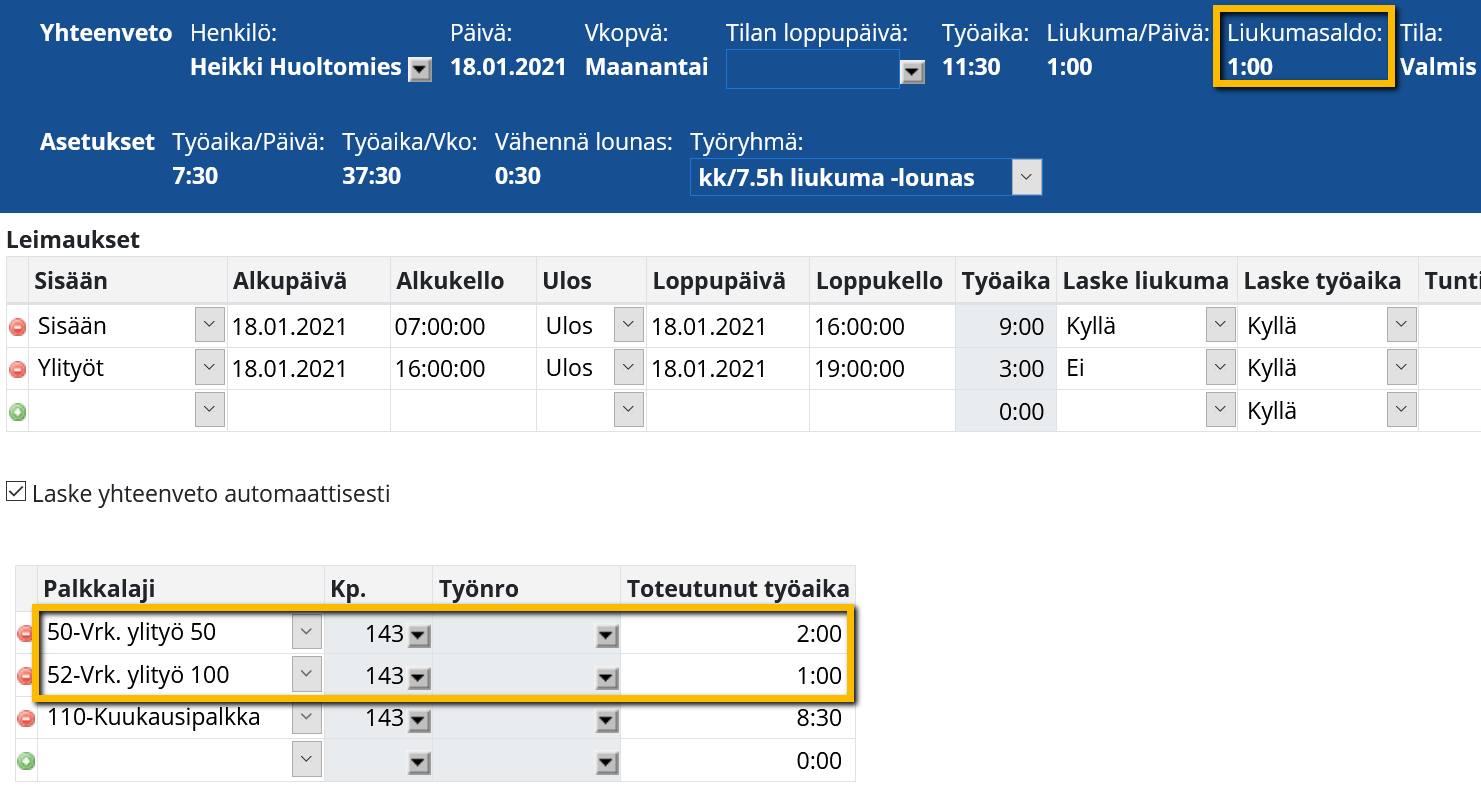Open the Henkilö selector arrow beside Heikki Huoltomies
The width and height of the screenshot is (1481, 786).
(x=420, y=69)
